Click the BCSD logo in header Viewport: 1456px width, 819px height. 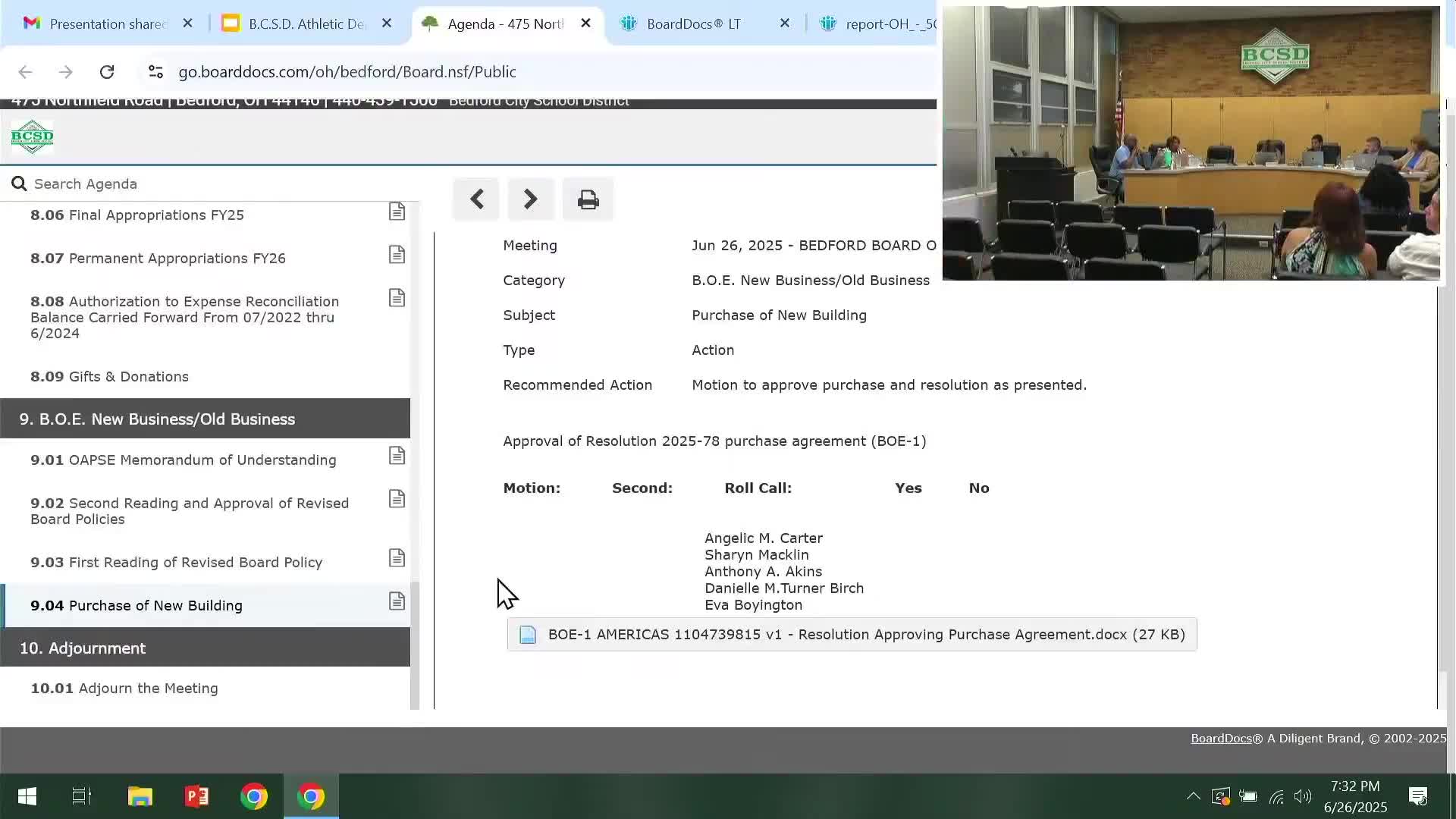(32, 137)
